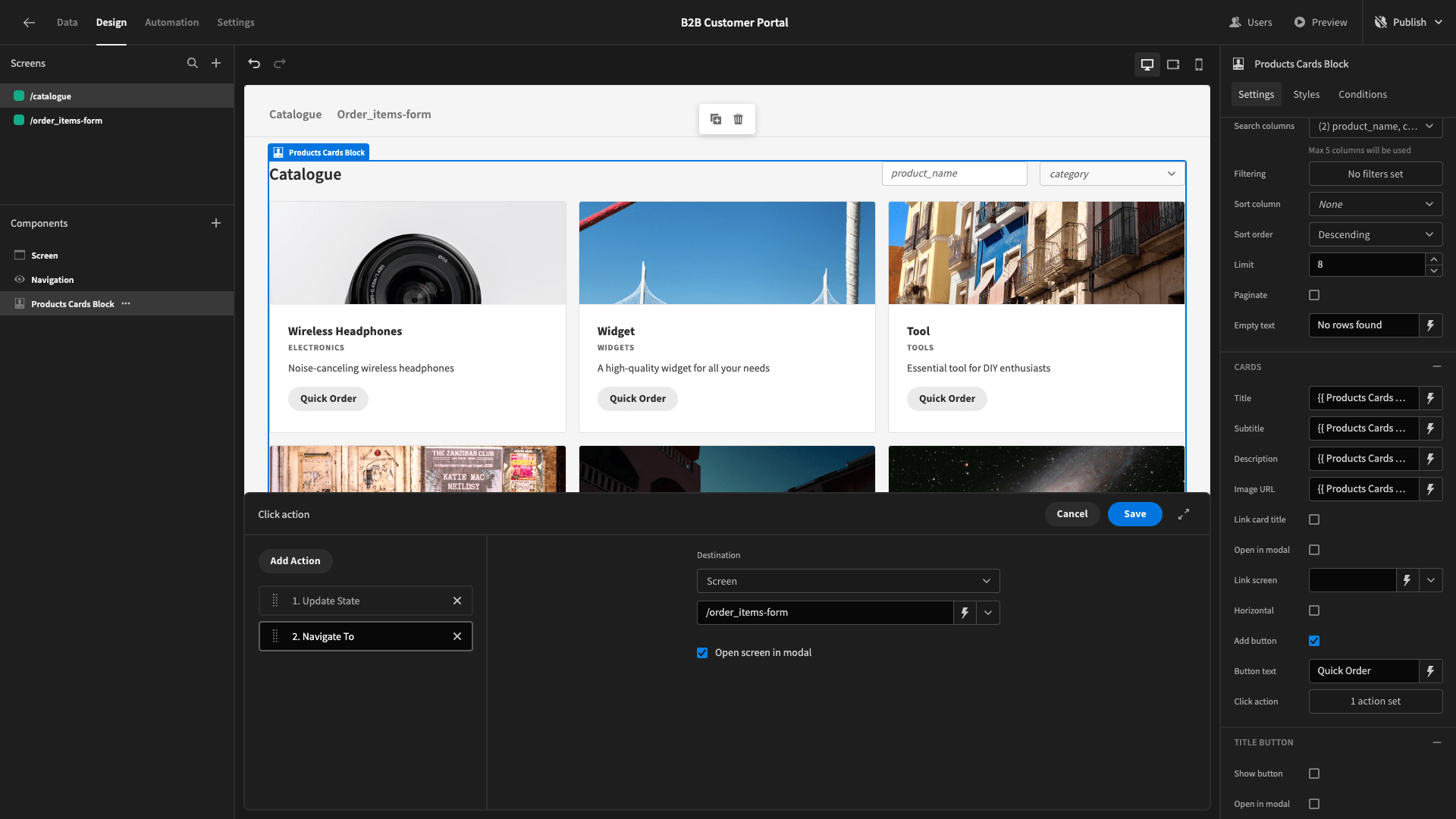The width and height of the screenshot is (1456, 819).
Task: Click the Save button
Action: coord(1134,514)
